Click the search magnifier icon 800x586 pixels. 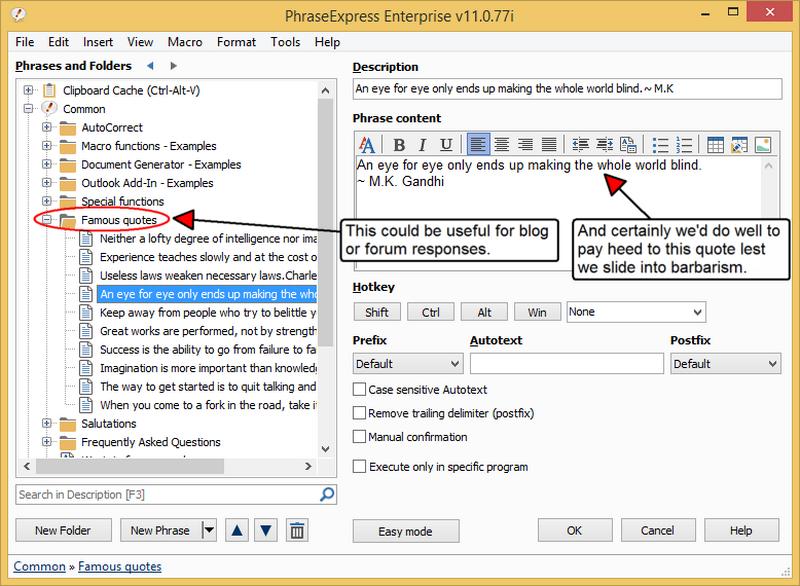tap(327, 494)
